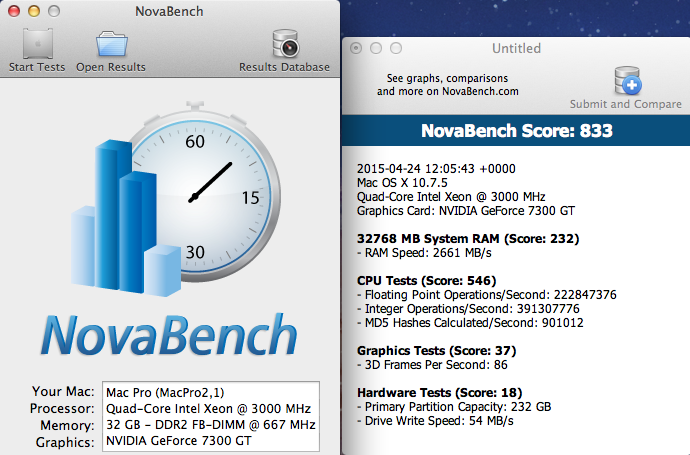Click the NovaBench stopwatch logo graphic
690x455 pixels.
176,198
